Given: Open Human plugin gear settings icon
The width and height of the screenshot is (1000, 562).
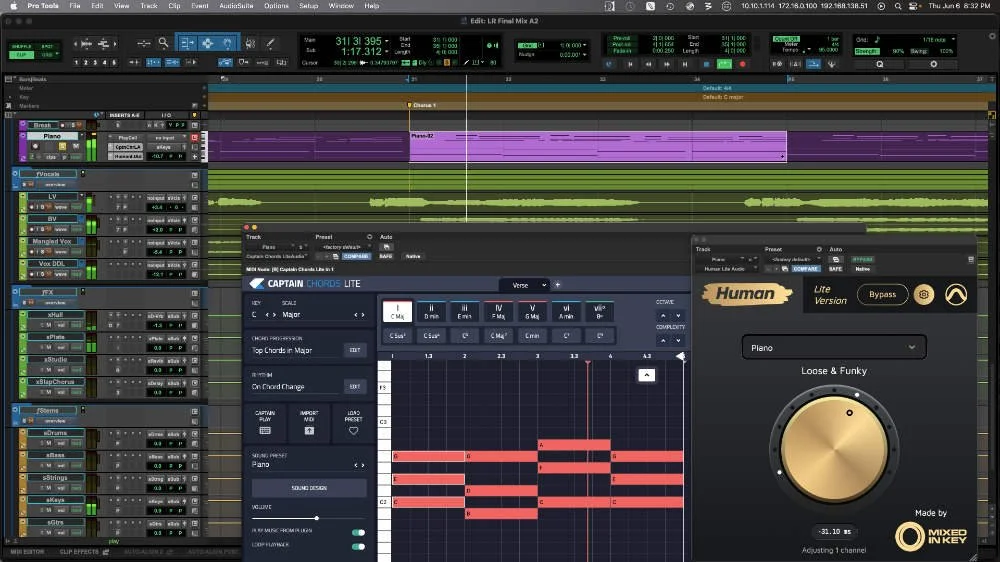Looking at the screenshot, I should pyautogui.click(x=923, y=295).
